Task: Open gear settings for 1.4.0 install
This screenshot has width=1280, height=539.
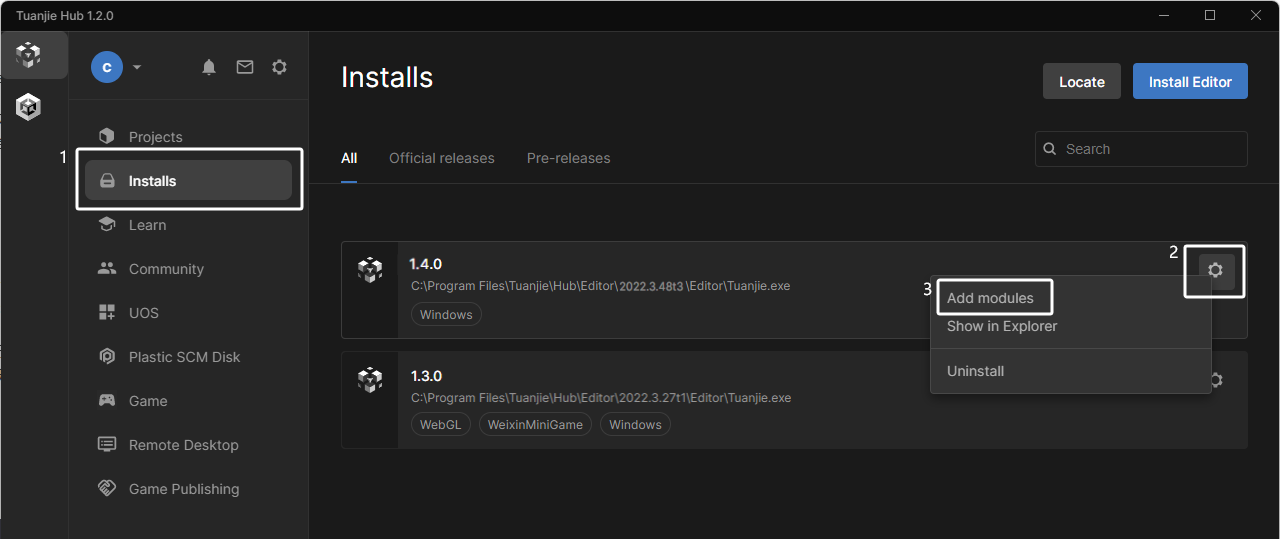Action: (x=1215, y=270)
